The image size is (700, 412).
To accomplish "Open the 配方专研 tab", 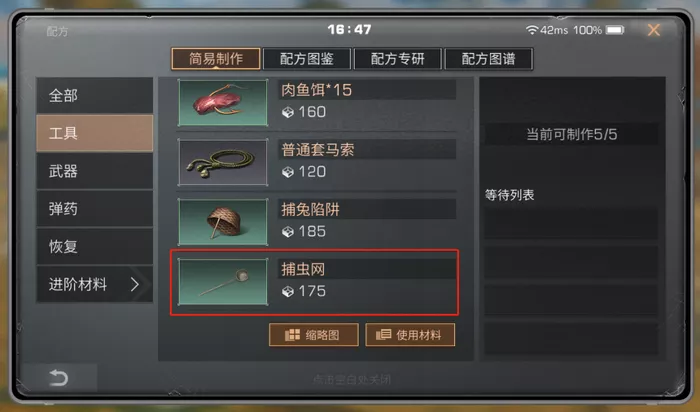I will coord(397,59).
